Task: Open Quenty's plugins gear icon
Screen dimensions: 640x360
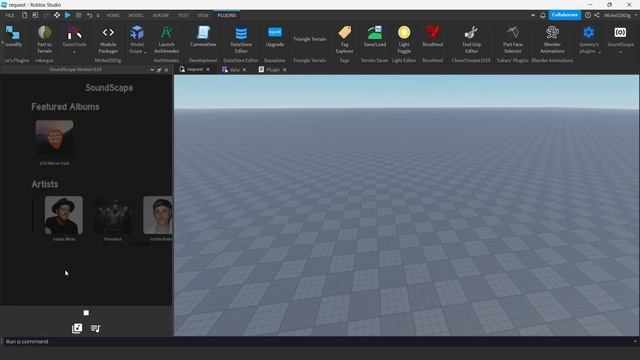Action: (x=589, y=33)
